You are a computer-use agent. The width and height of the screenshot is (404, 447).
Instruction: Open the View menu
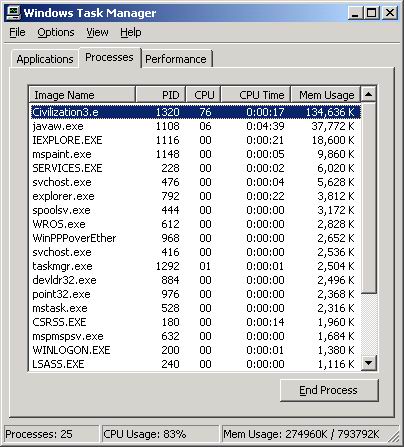(x=97, y=32)
